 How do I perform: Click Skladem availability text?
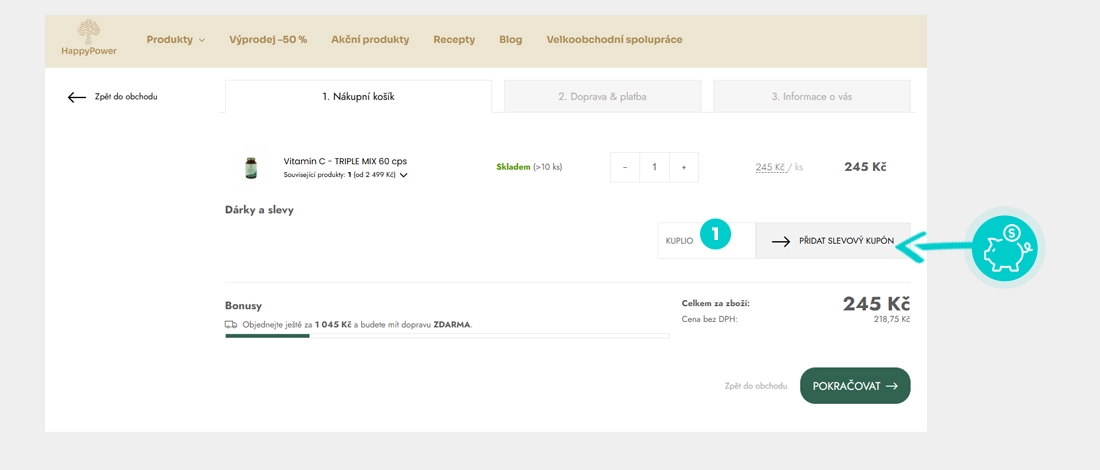(x=513, y=168)
